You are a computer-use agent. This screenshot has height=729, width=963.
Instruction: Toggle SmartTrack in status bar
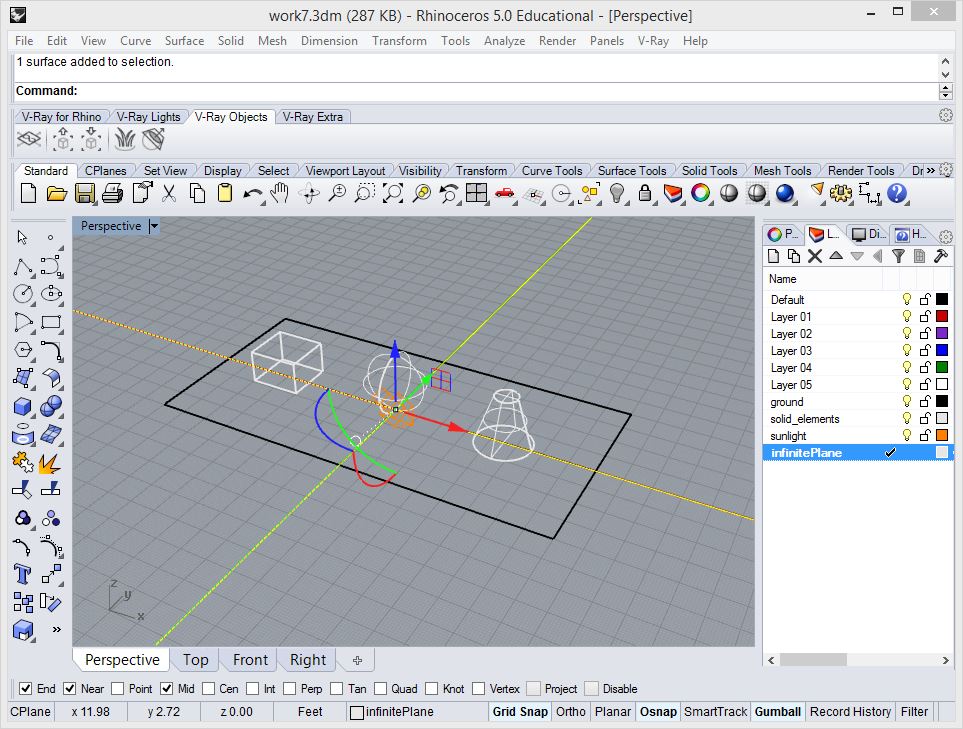tap(715, 711)
